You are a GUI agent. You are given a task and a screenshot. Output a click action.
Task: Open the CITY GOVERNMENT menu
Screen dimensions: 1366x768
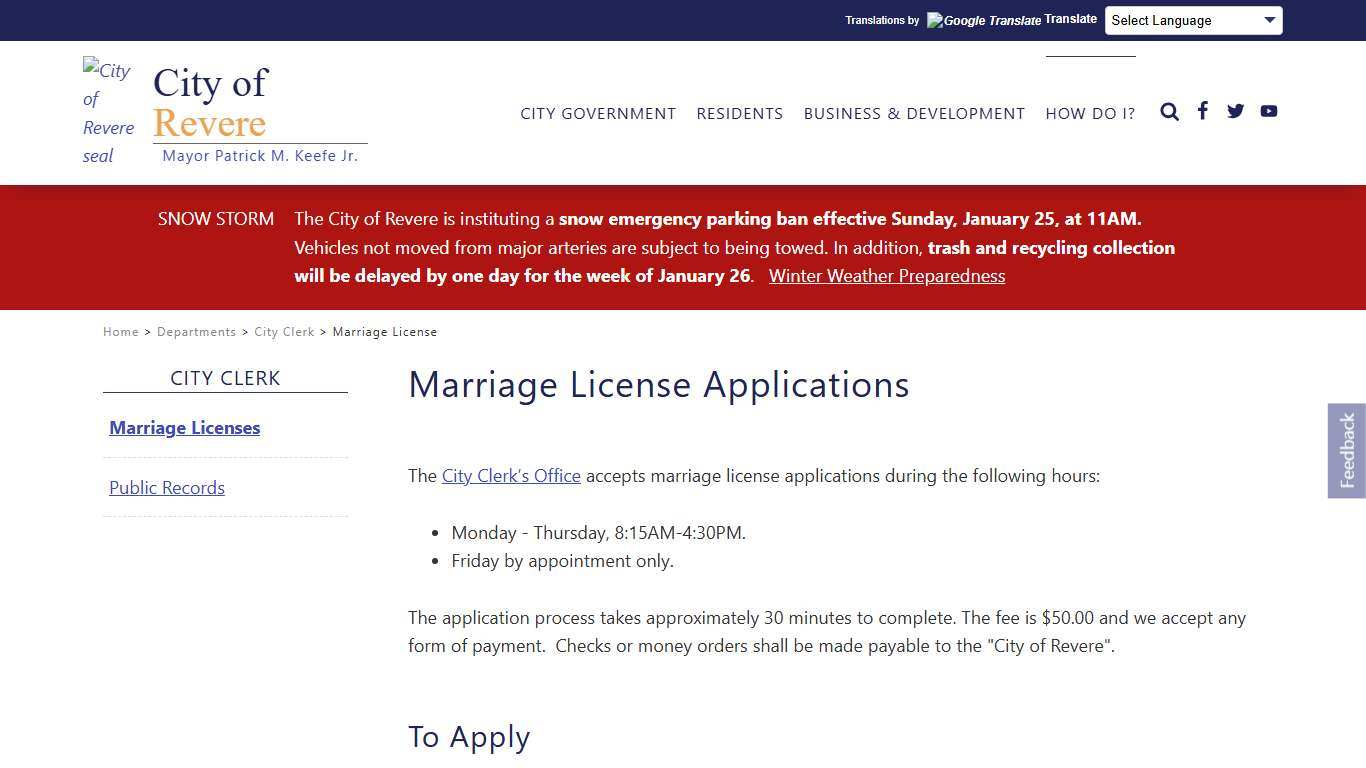598,113
